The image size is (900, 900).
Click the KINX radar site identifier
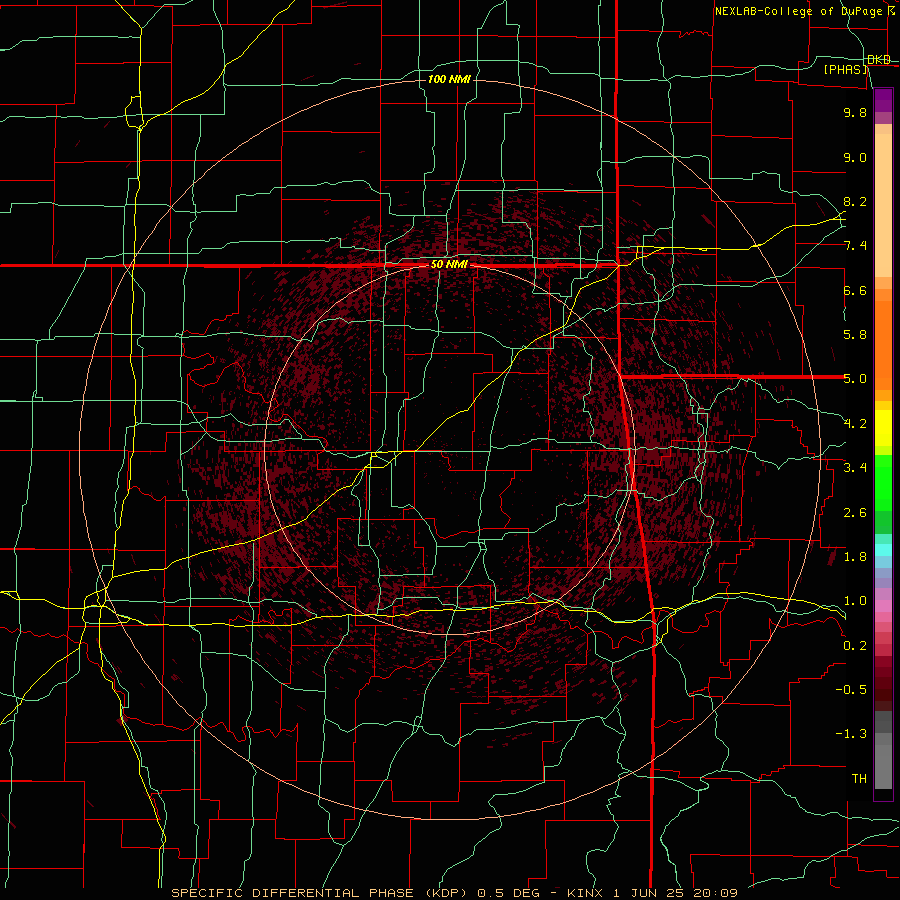point(585,893)
